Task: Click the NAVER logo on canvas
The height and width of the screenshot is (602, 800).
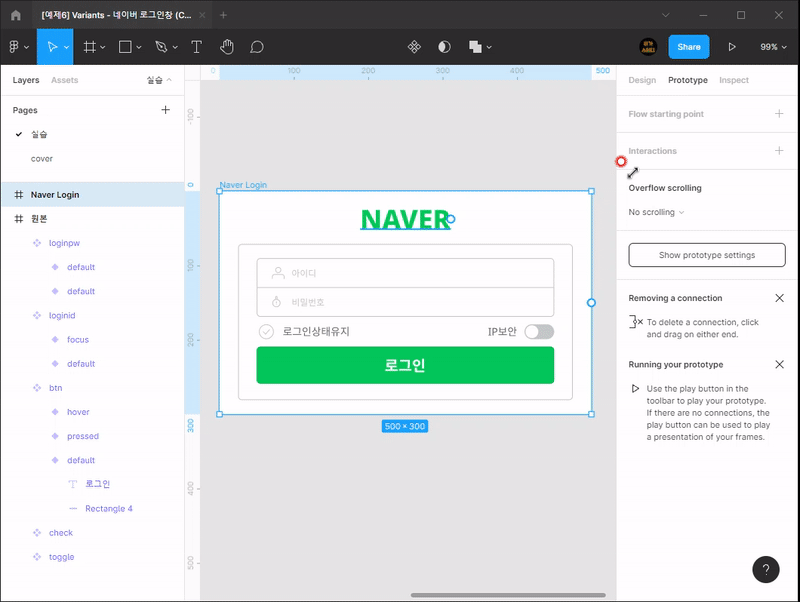Action: coord(405,219)
